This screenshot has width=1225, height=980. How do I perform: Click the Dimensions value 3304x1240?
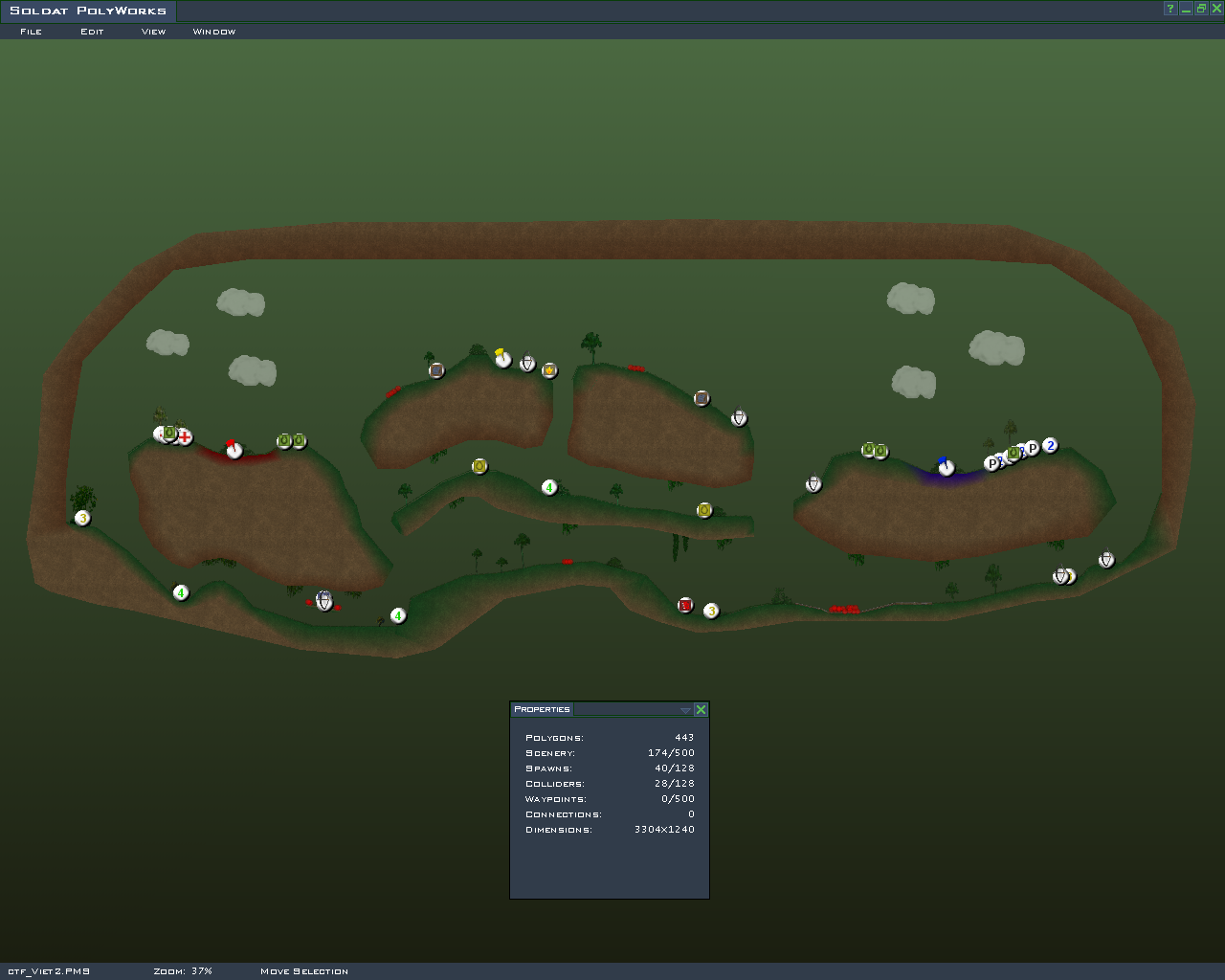pyautogui.click(x=664, y=830)
